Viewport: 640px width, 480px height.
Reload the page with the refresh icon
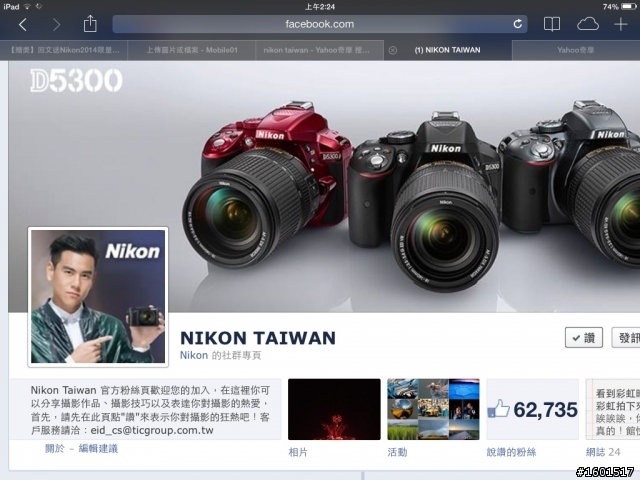518,24
